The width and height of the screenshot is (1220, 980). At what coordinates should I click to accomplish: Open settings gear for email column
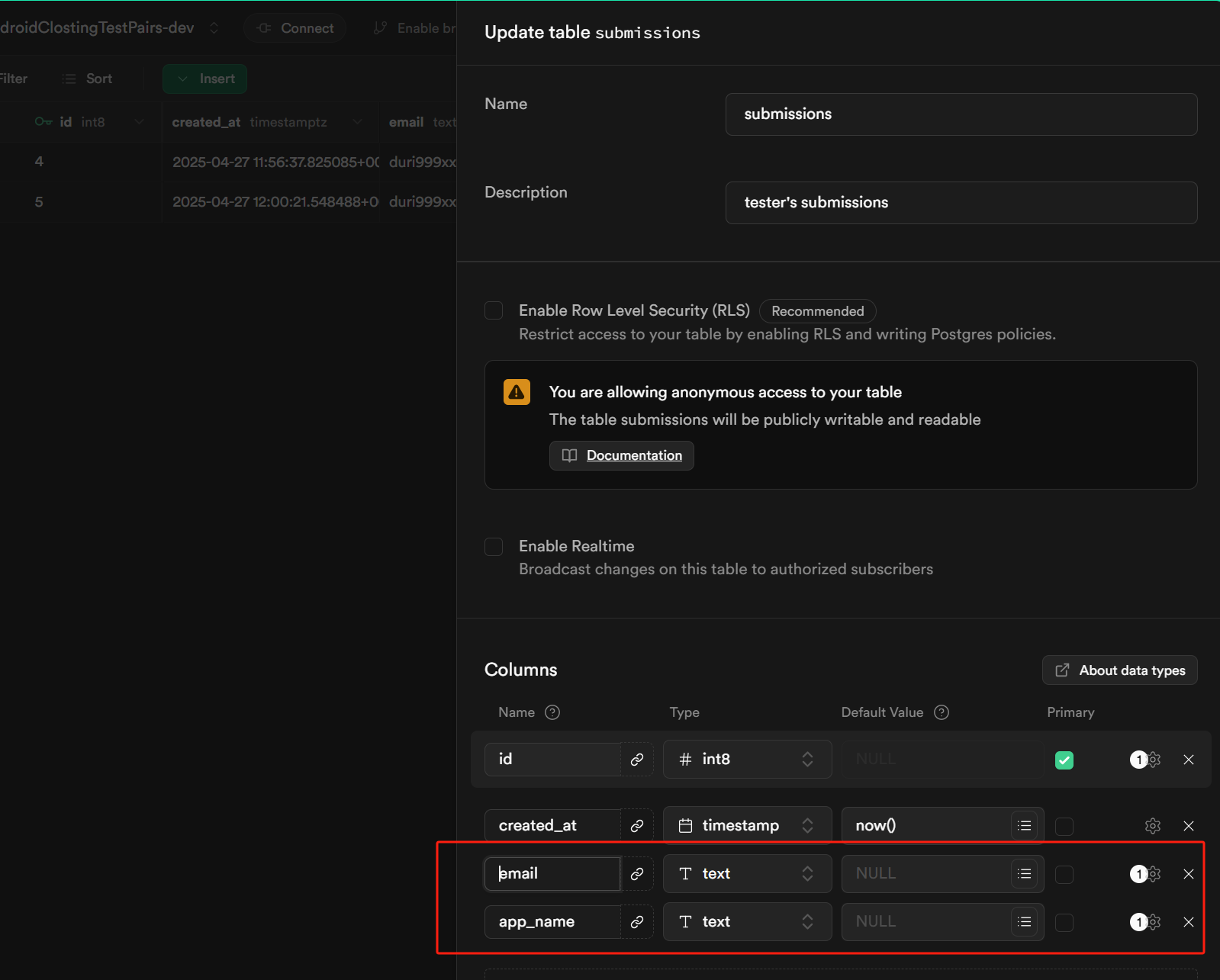[1154, 874]
